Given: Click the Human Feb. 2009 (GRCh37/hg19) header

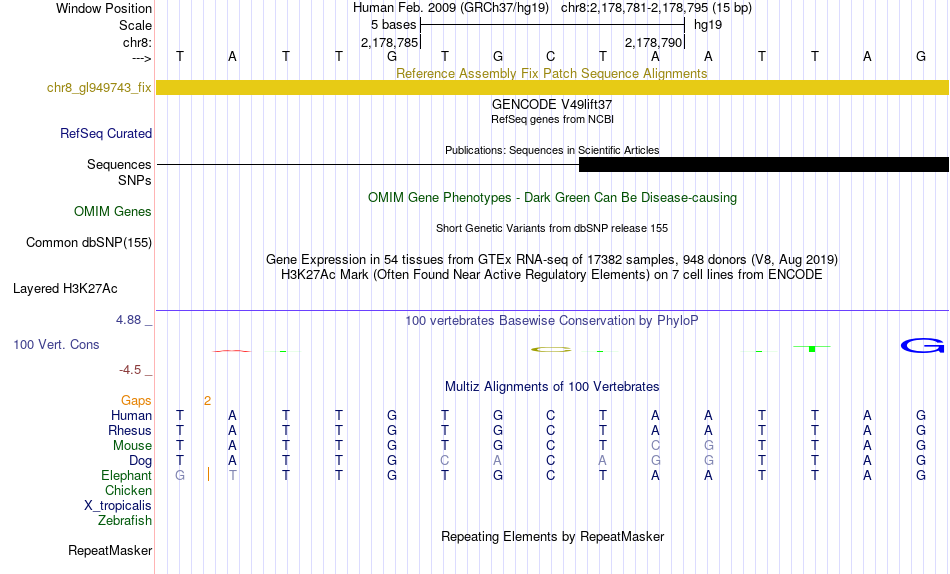Looking at the screenshot, I should tap(451, 8).
